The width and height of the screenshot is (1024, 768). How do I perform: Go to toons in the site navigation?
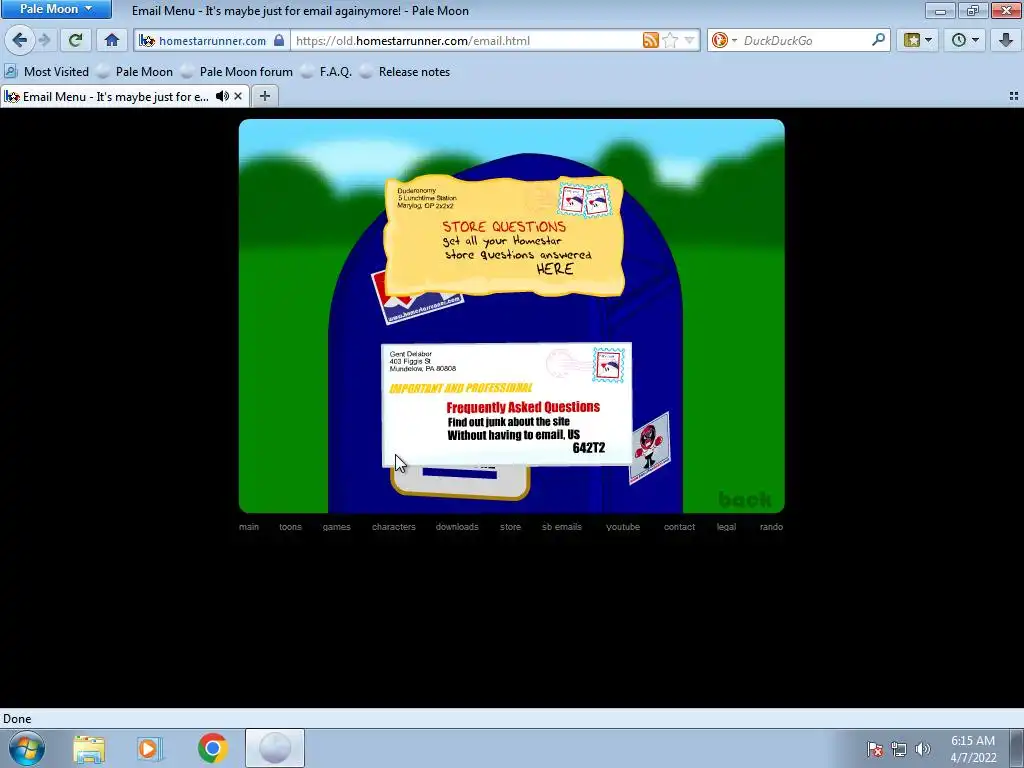pyautogui.click(x=291, y=527)
